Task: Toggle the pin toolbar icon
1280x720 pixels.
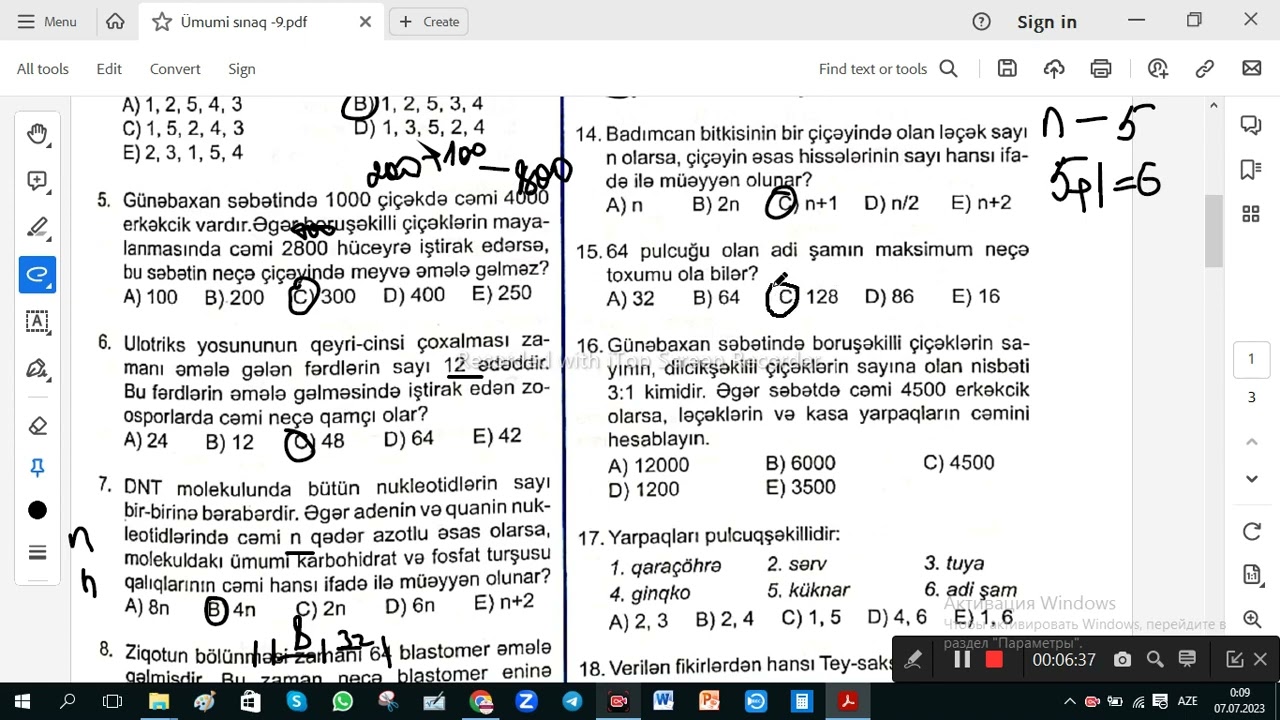Action: tap(37, 467)
